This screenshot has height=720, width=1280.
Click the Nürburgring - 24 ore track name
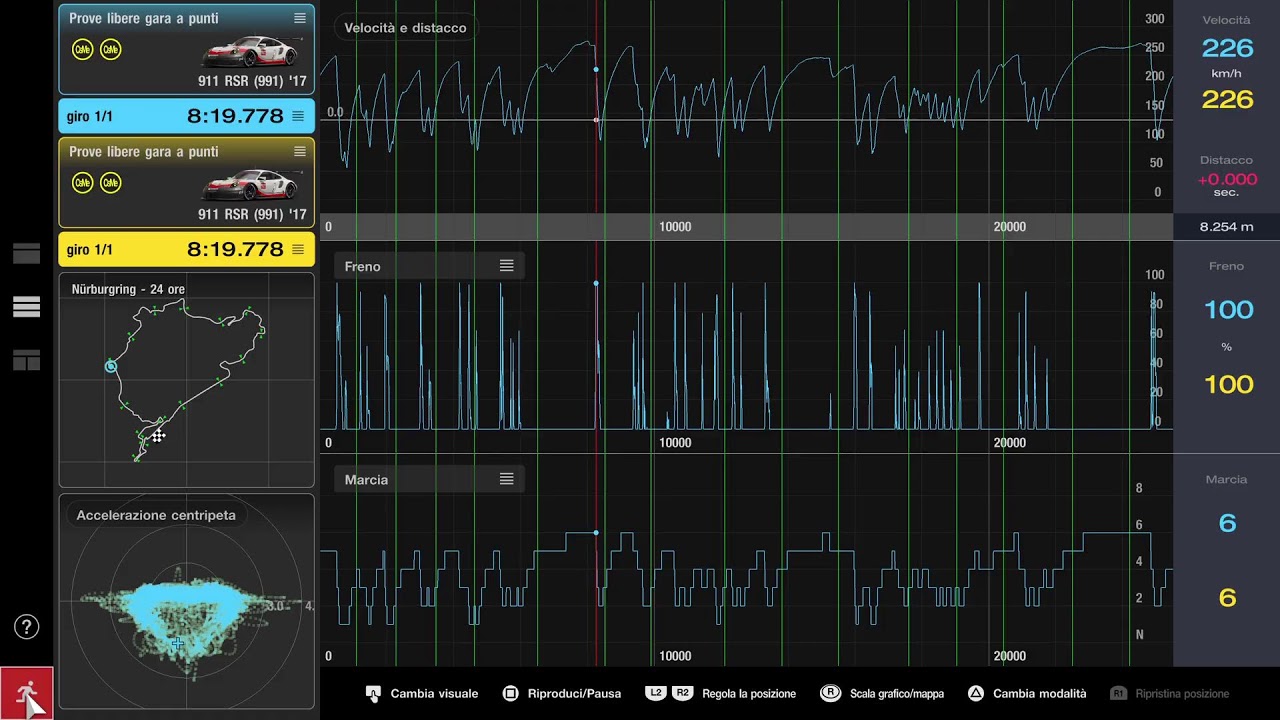pos(128,289)
